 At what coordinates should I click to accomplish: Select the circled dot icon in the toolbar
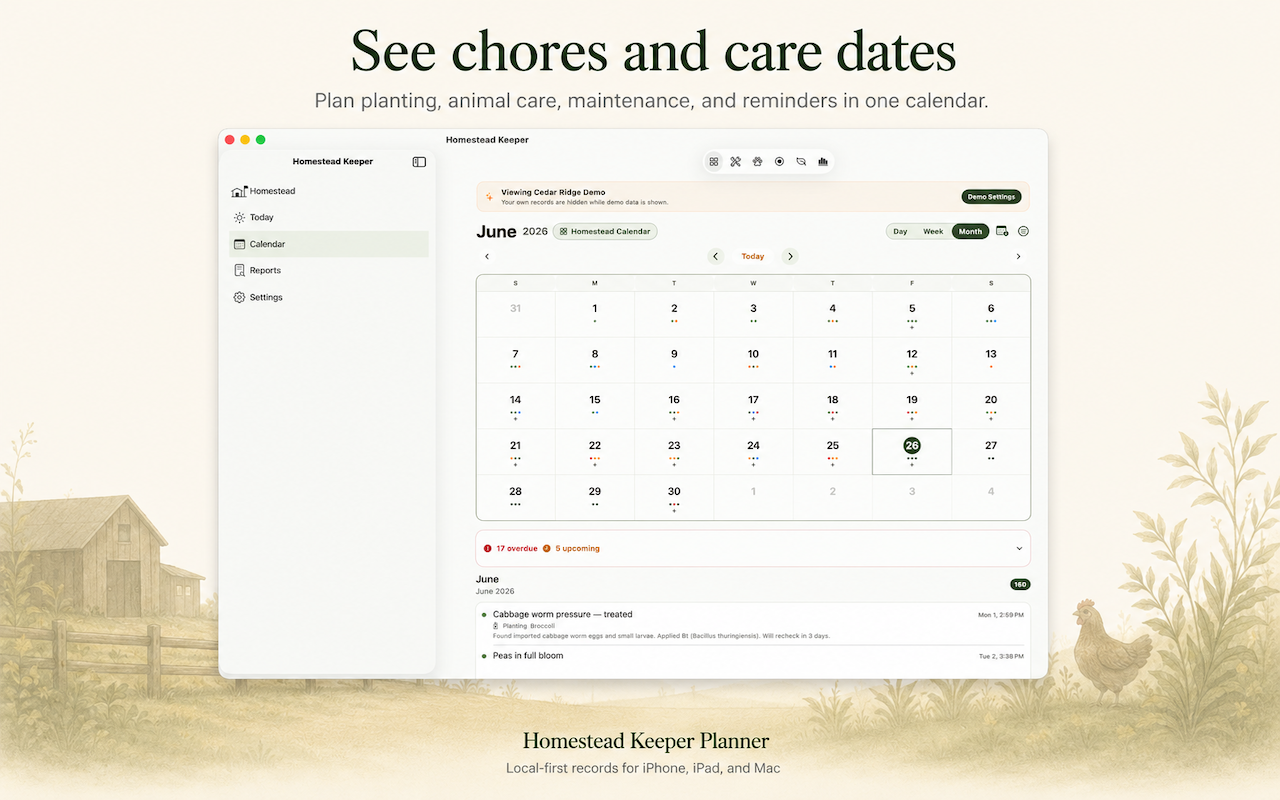pos(779,161)
